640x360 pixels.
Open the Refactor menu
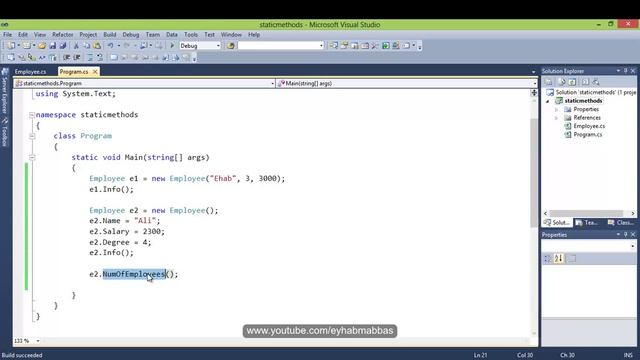click(62, 35)
